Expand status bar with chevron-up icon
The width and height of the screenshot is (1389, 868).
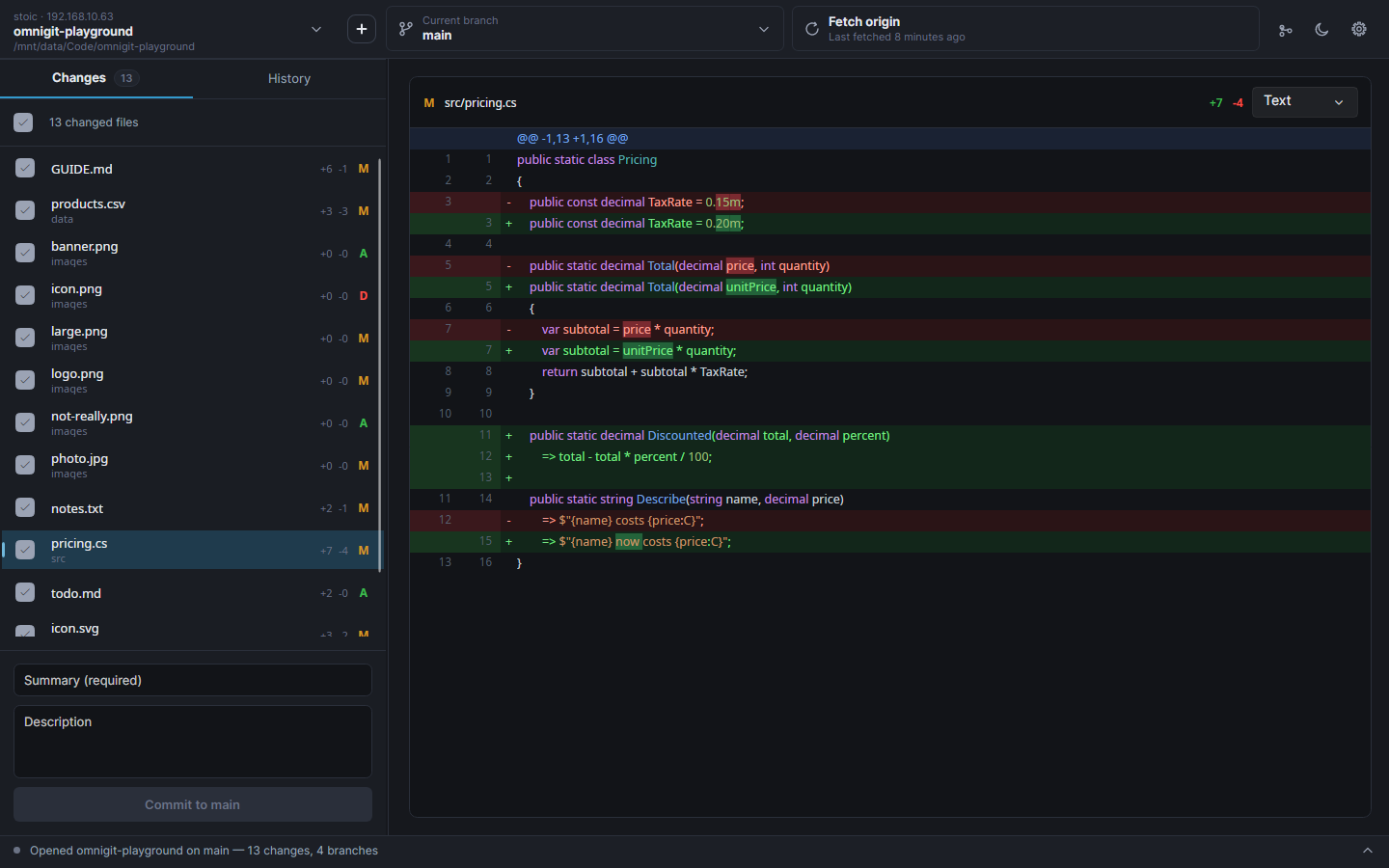pos(1367,851)
